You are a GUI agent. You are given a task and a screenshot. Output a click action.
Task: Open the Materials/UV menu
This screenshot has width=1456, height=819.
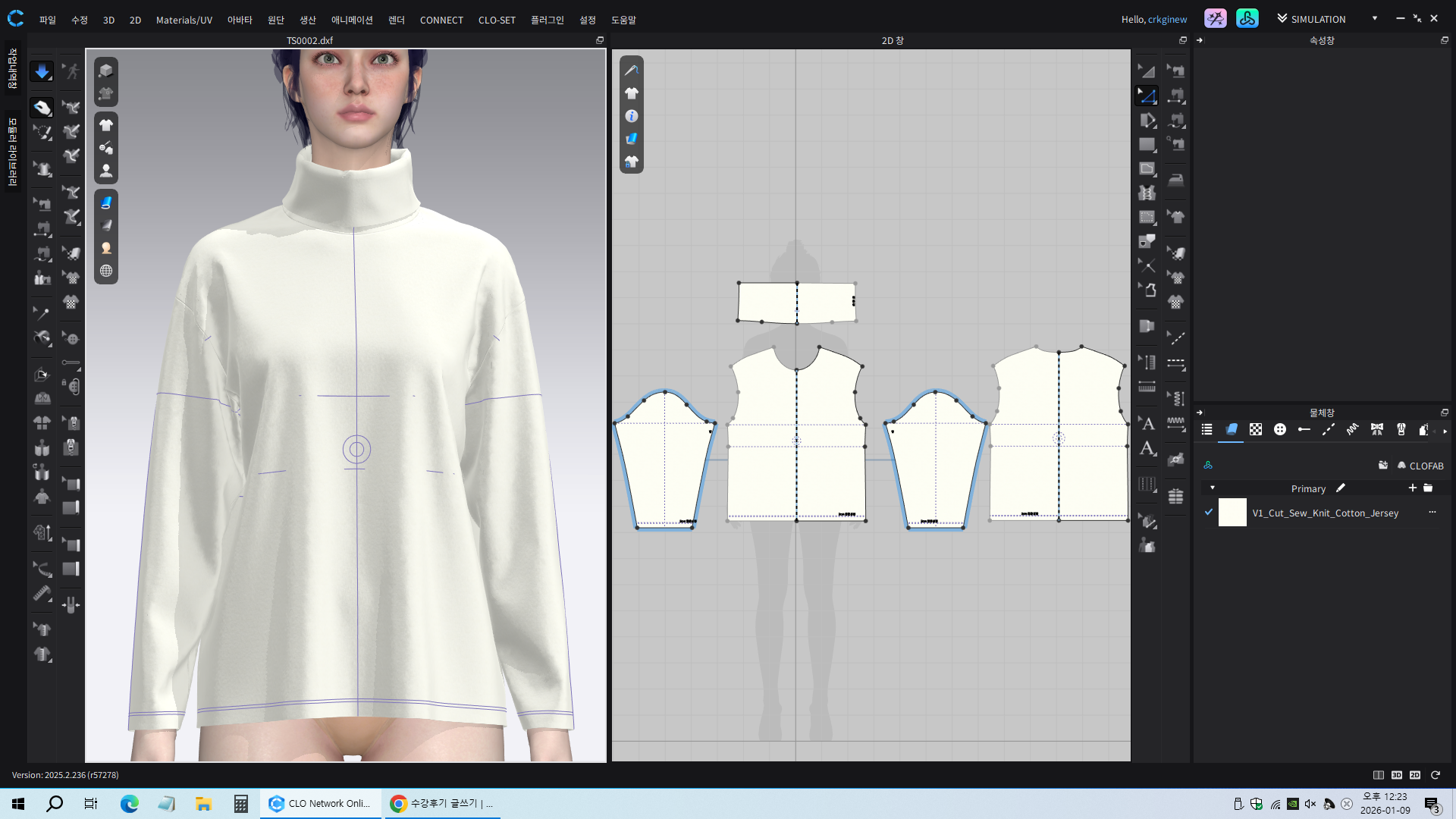[184, 20]
